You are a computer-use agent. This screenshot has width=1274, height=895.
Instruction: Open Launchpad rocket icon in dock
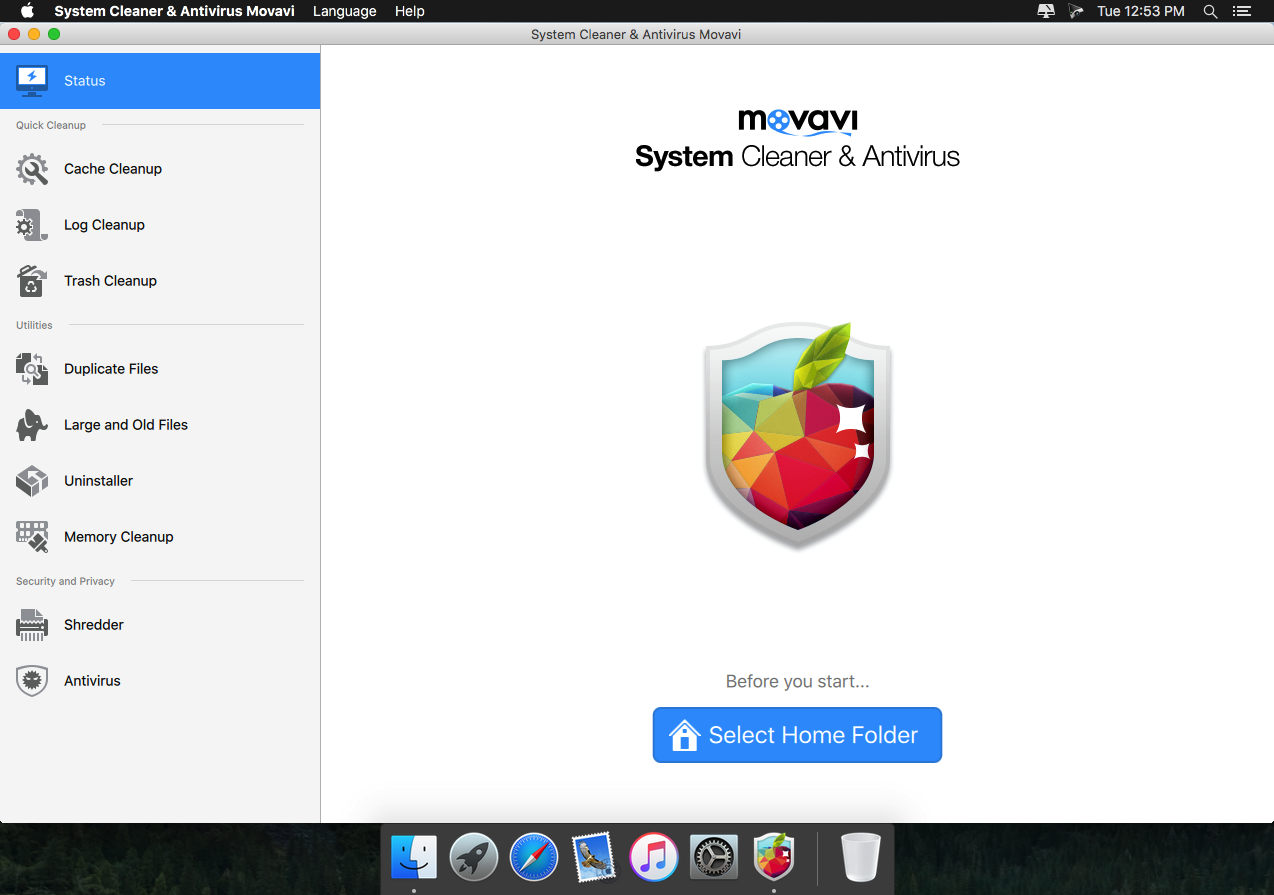click(474, 857)
